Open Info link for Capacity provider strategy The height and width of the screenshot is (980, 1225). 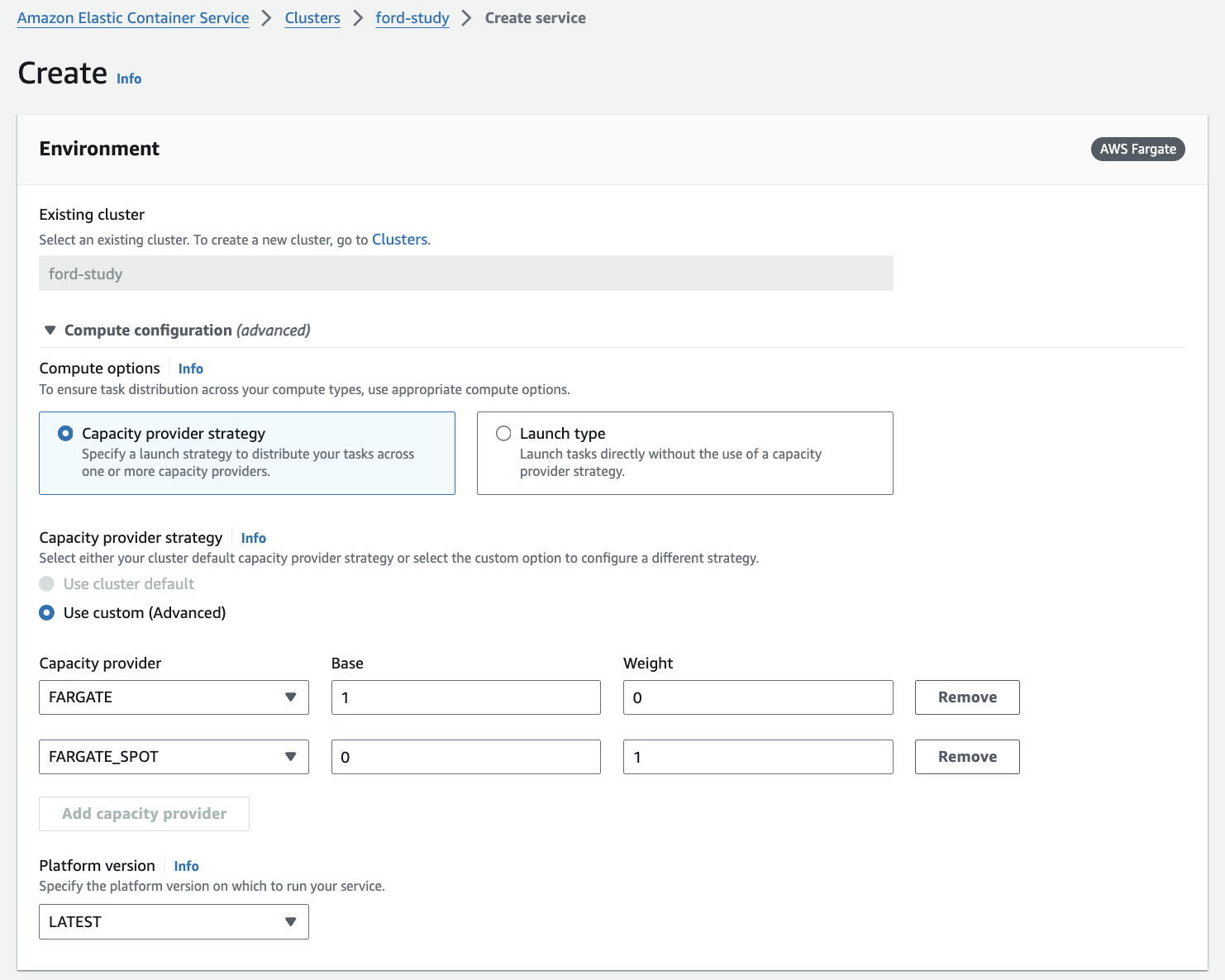tap(254, 538)
